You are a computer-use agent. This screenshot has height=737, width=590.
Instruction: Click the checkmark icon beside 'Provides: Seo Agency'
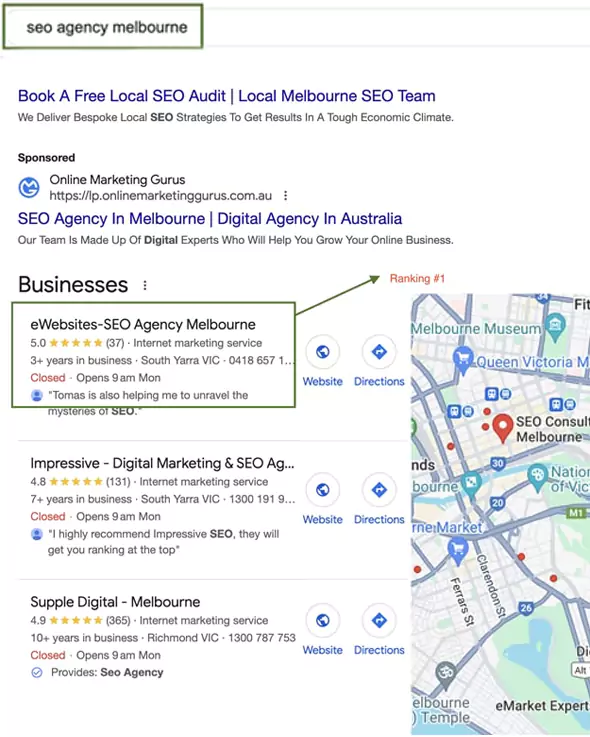coord(37,673)
